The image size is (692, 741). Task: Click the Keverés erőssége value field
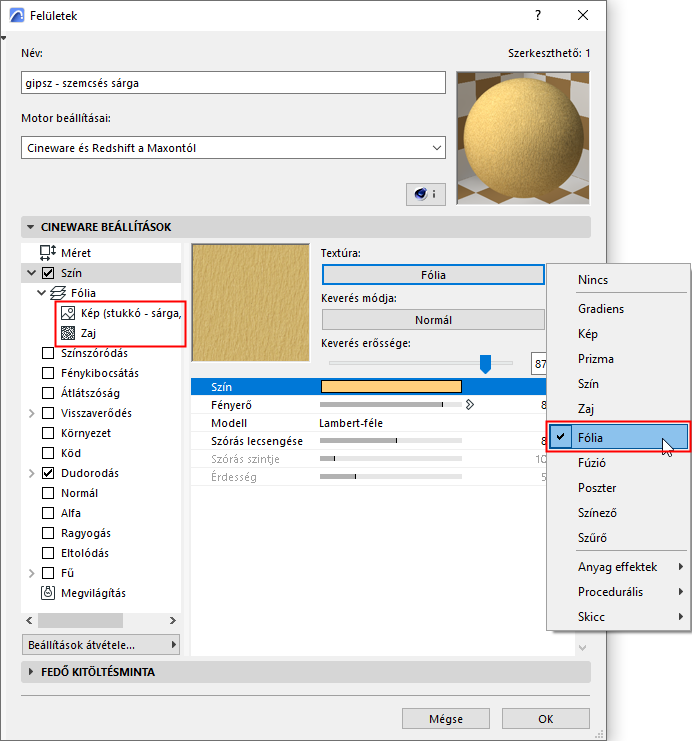[539, 364]
